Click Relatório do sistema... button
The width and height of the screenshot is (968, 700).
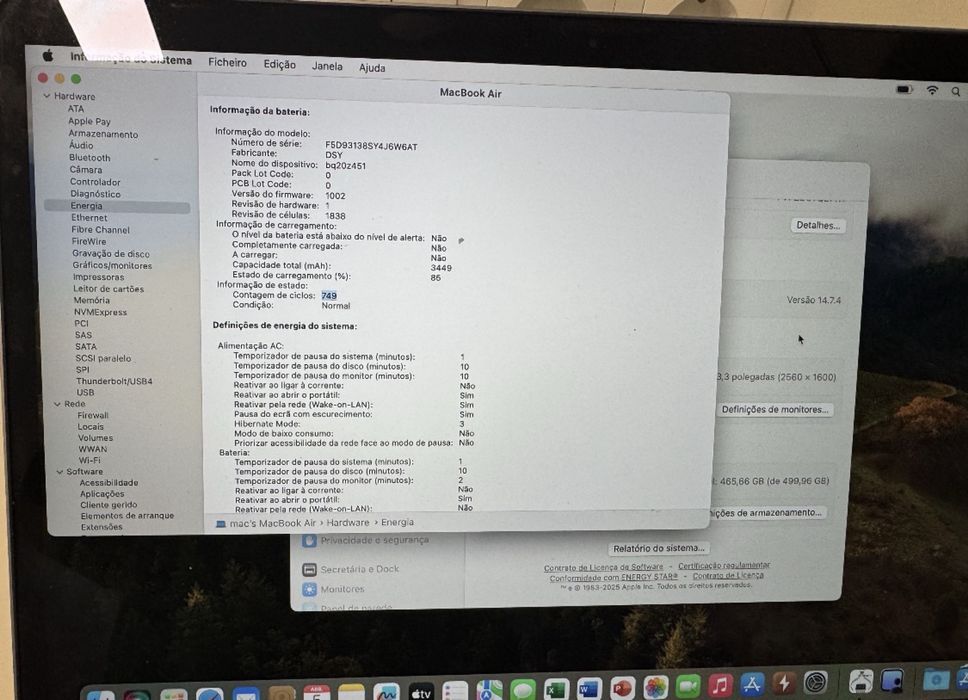[x=659, y=548]
